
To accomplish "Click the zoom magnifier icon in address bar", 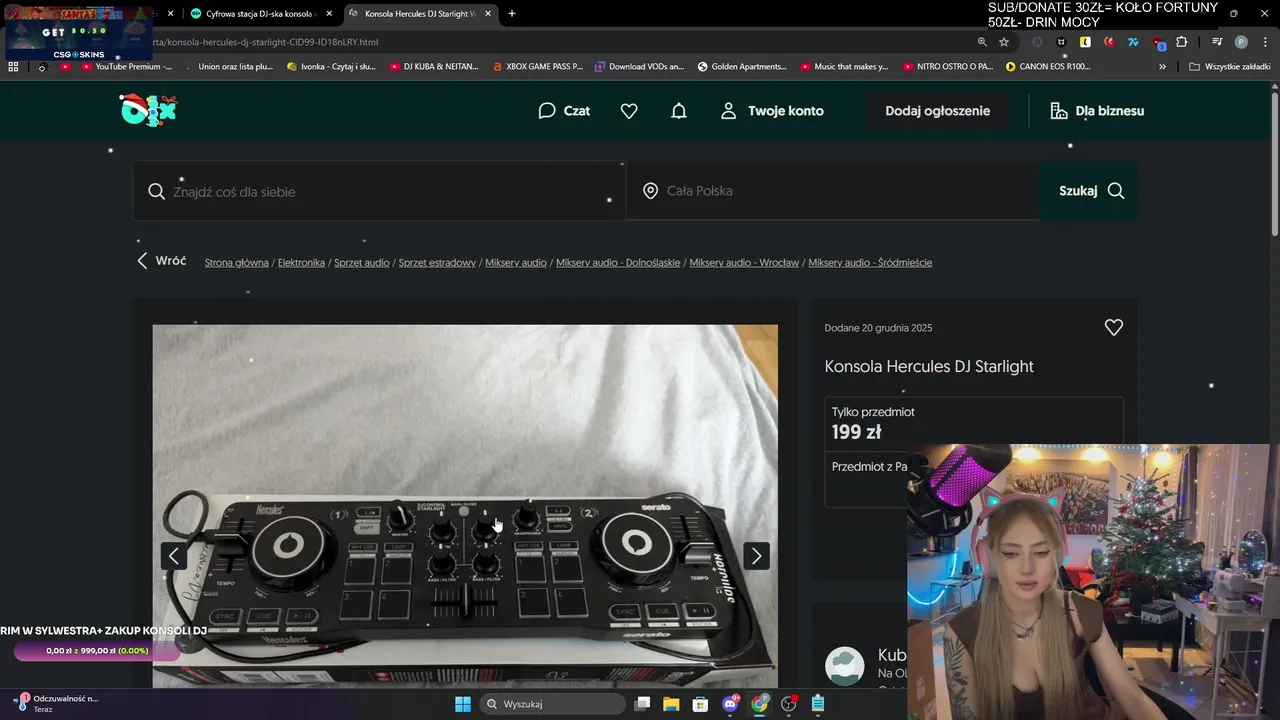I will pyautogui.click(x=982, y=42).
